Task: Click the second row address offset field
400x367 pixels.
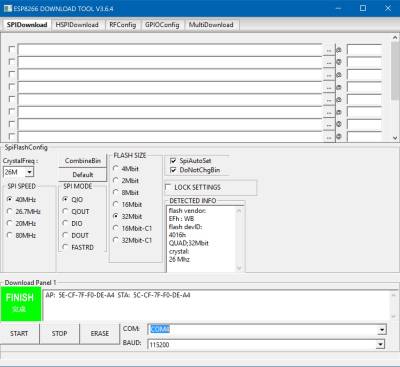Action: 364,62
